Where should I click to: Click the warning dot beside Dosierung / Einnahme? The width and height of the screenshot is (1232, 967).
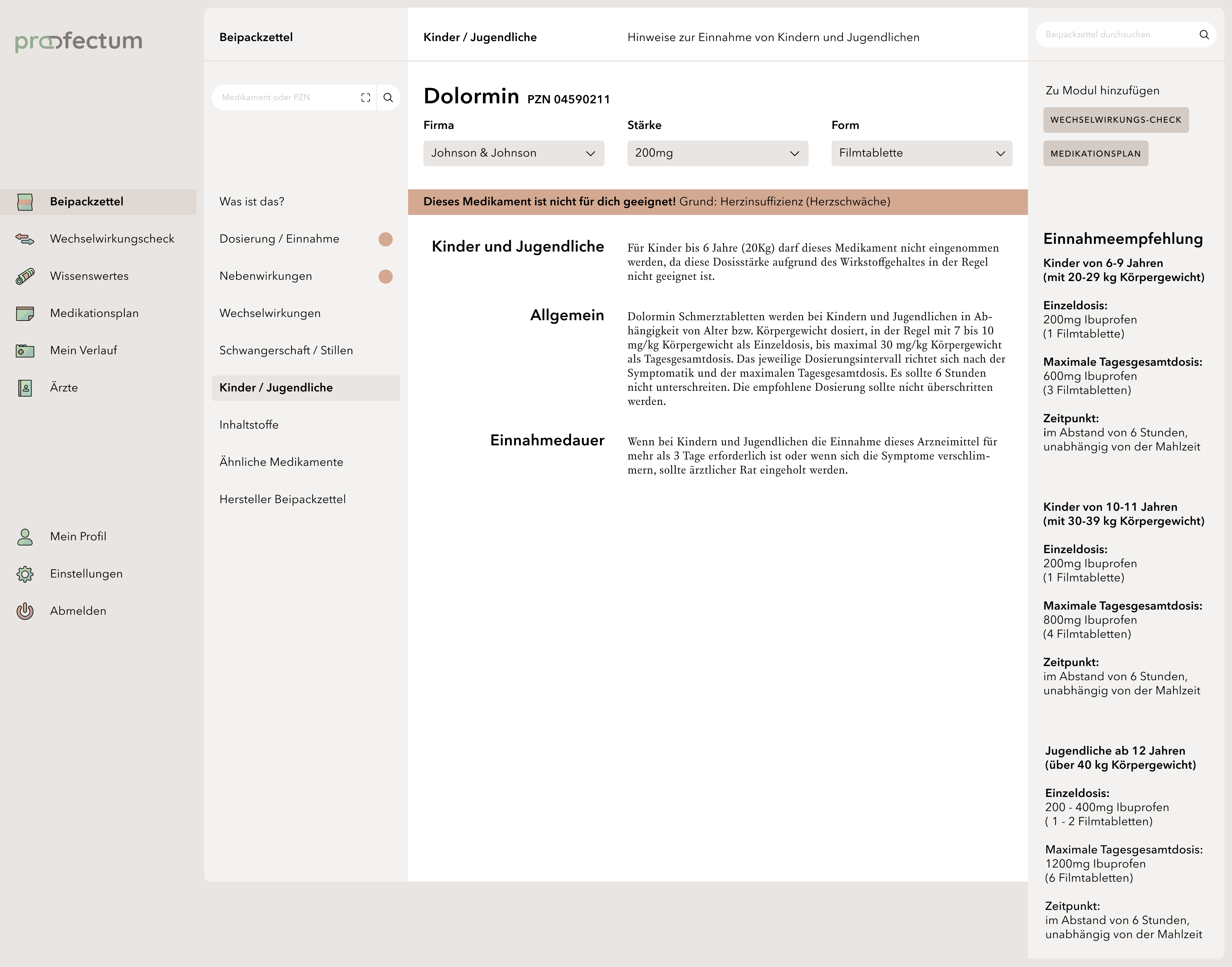[x=386, y=239]
